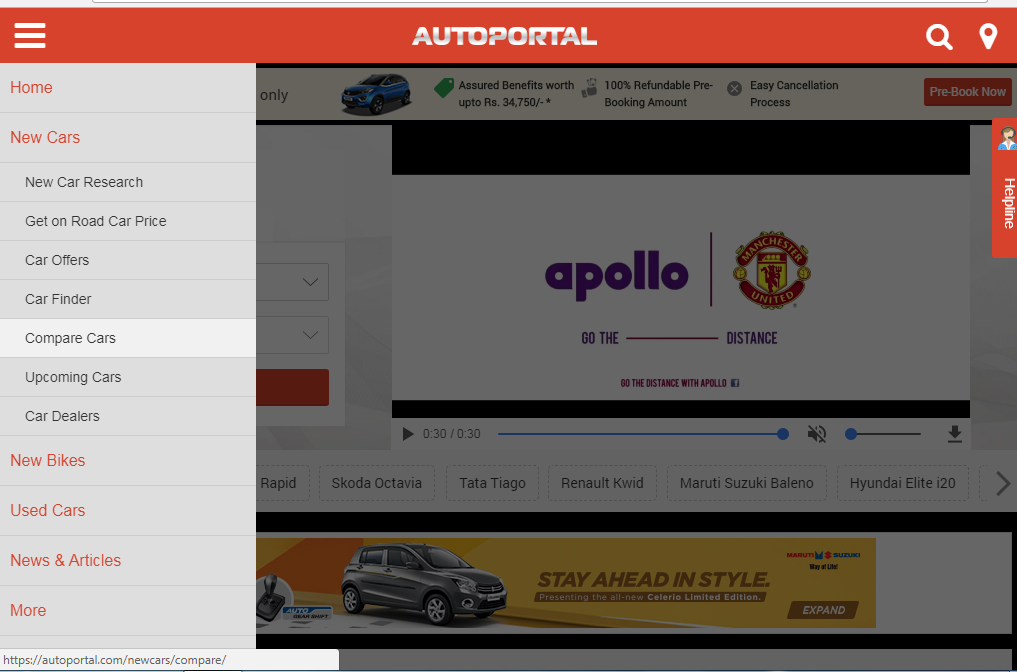Select Compare Cars menu item
The height and width of the screenshot is (672, 1017).
pos(128,338)
